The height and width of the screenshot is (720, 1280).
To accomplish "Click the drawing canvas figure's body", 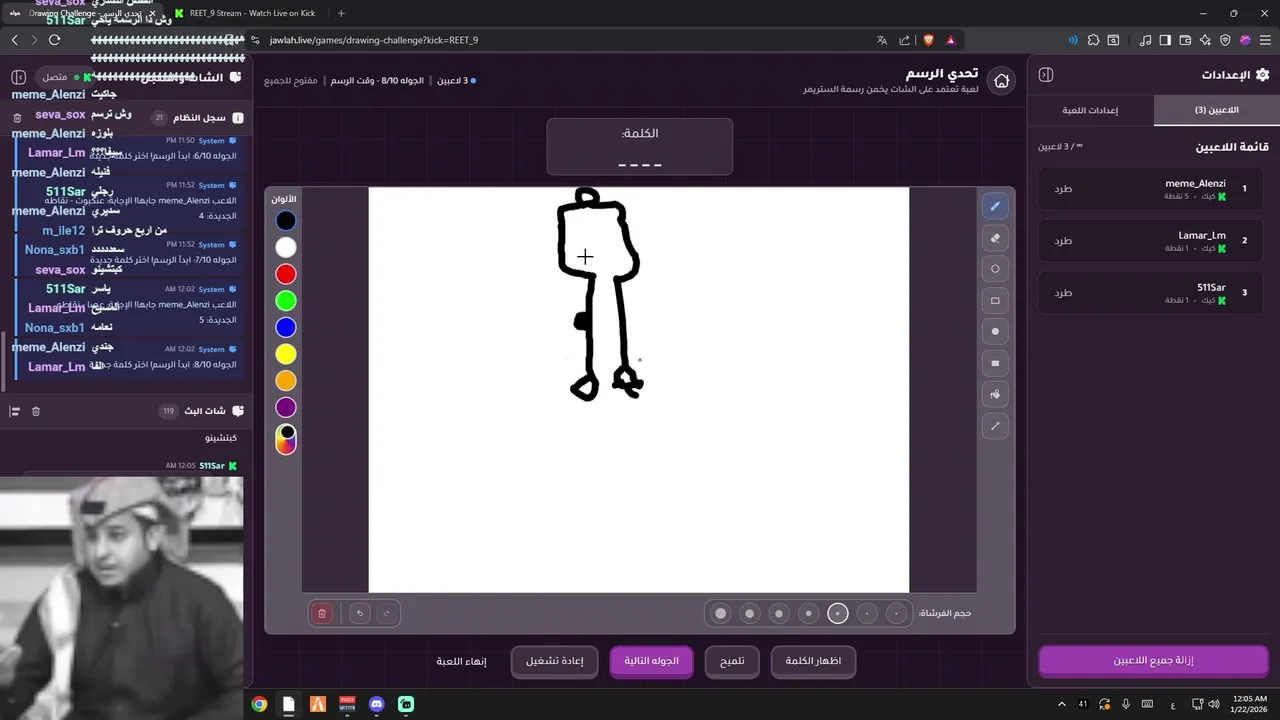I will point(598,240).
